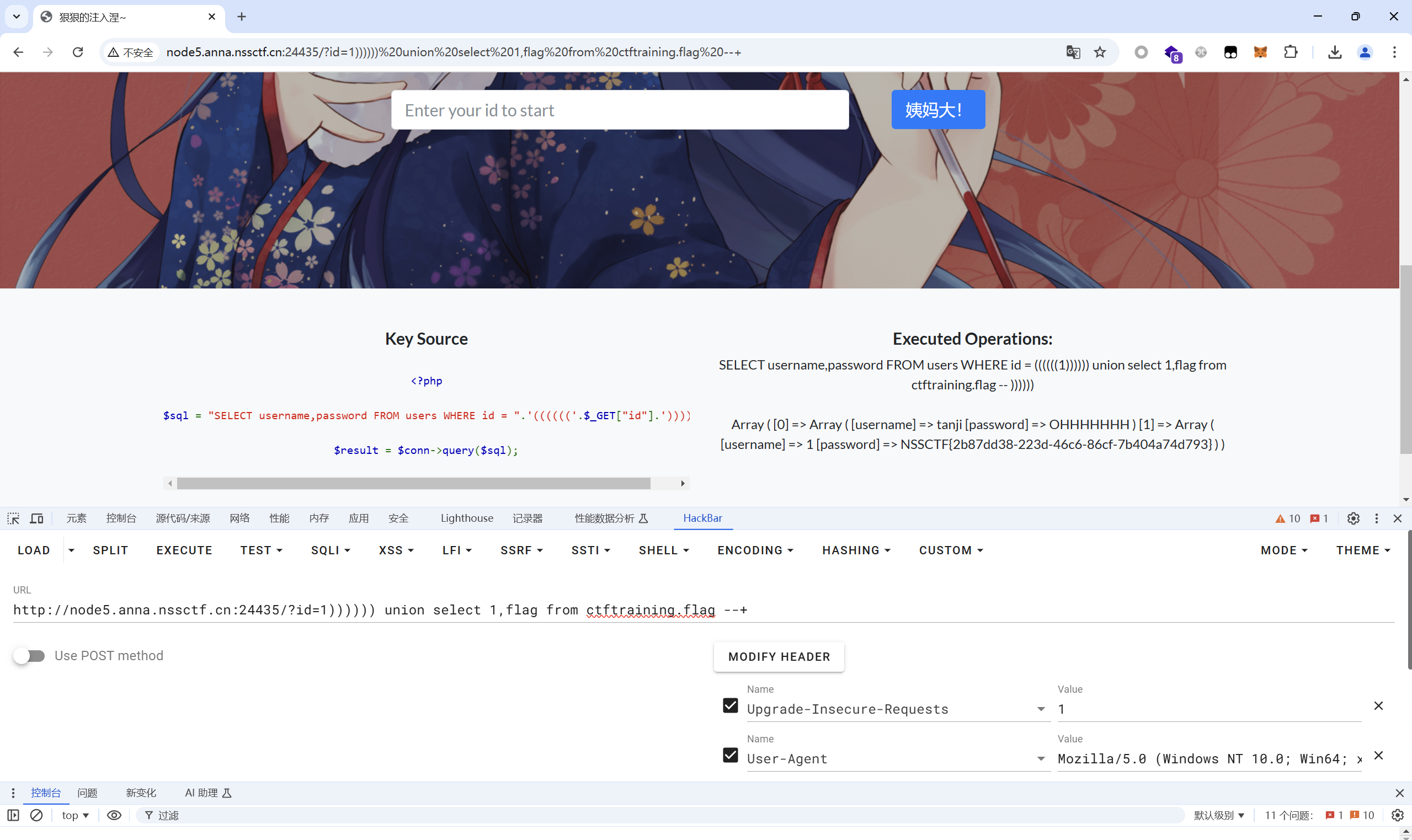Open the extensions puzzle menu
The width and height of the screenshot is (1412, 840).
click(1290, 52)
